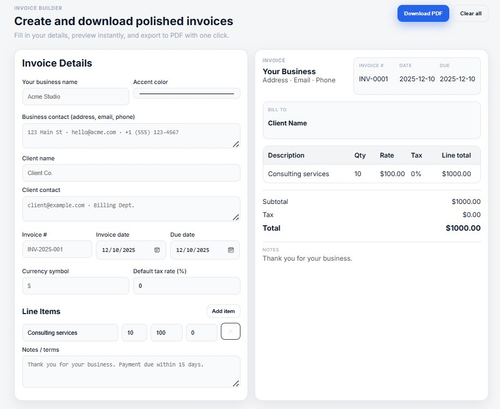Open the Invoice date calendar picker icon
Image resolution: width=500 pixels, height=409 pixels.
157,250
